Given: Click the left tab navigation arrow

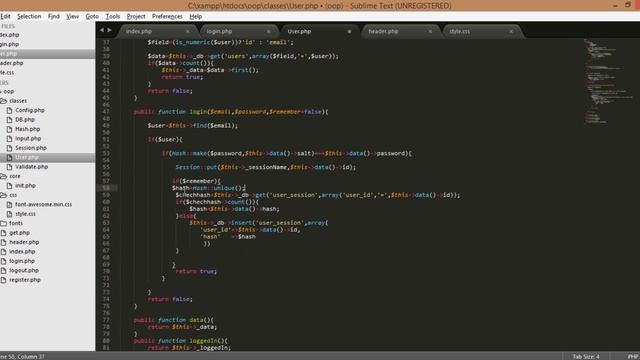Looking at the screenshot, I should [102, 30].
